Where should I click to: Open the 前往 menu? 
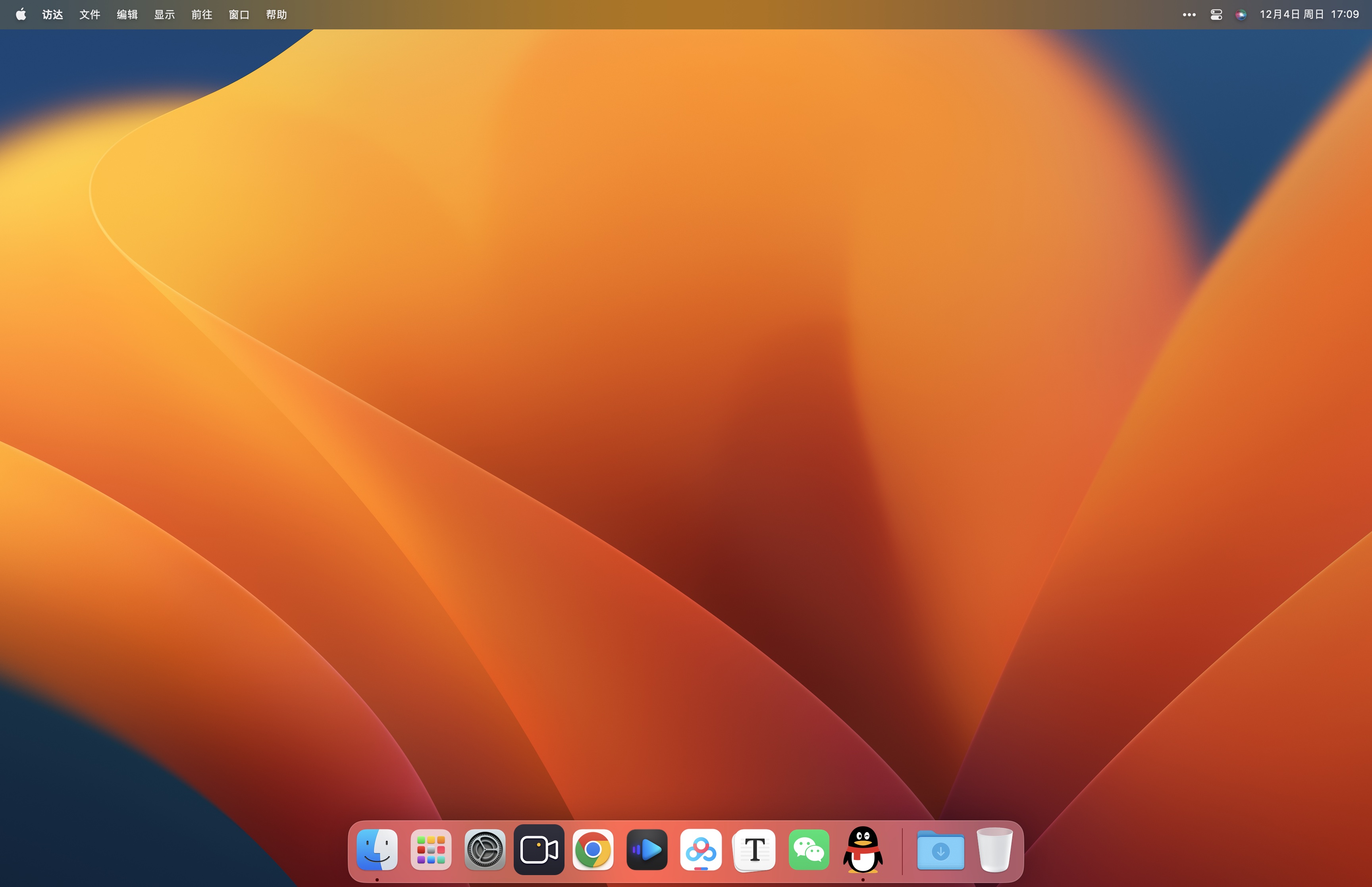(202, 14)
